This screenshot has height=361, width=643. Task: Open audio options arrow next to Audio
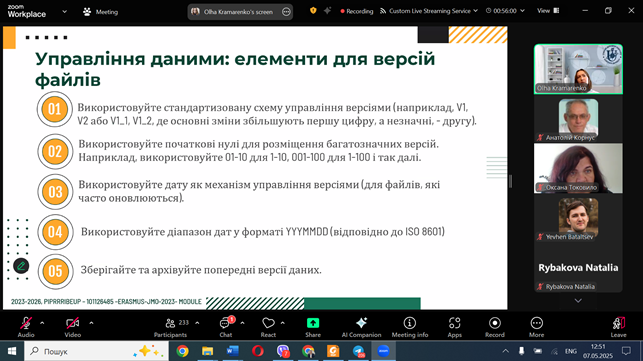click(x=42, y=323)
